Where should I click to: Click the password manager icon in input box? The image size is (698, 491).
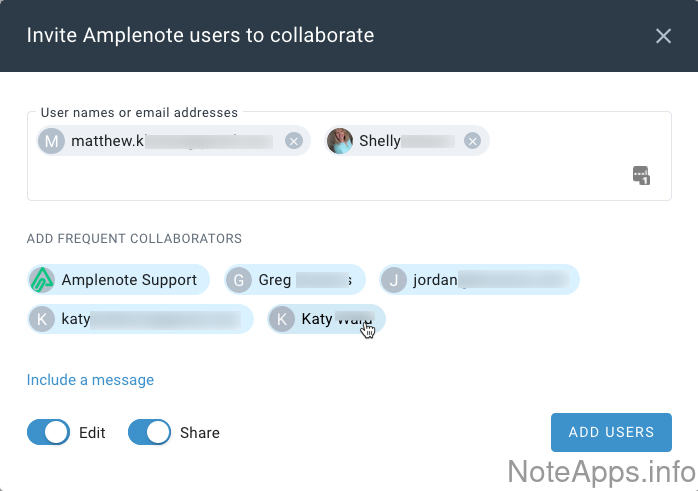[641, 175]
